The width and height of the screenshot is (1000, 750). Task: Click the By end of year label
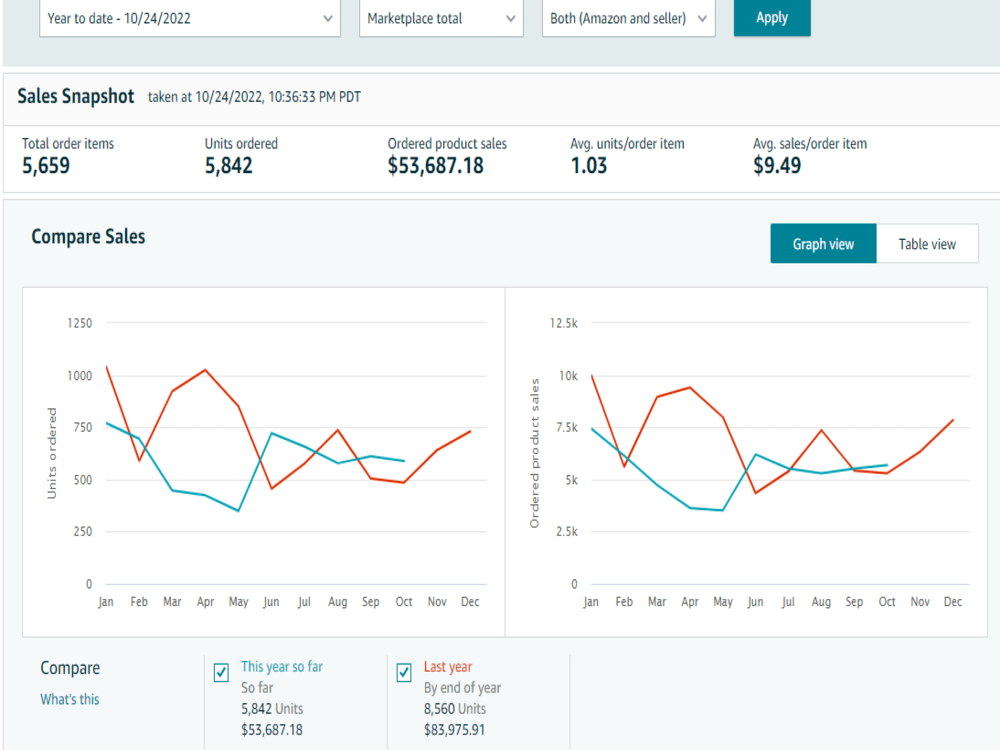[x=462, y=688]
